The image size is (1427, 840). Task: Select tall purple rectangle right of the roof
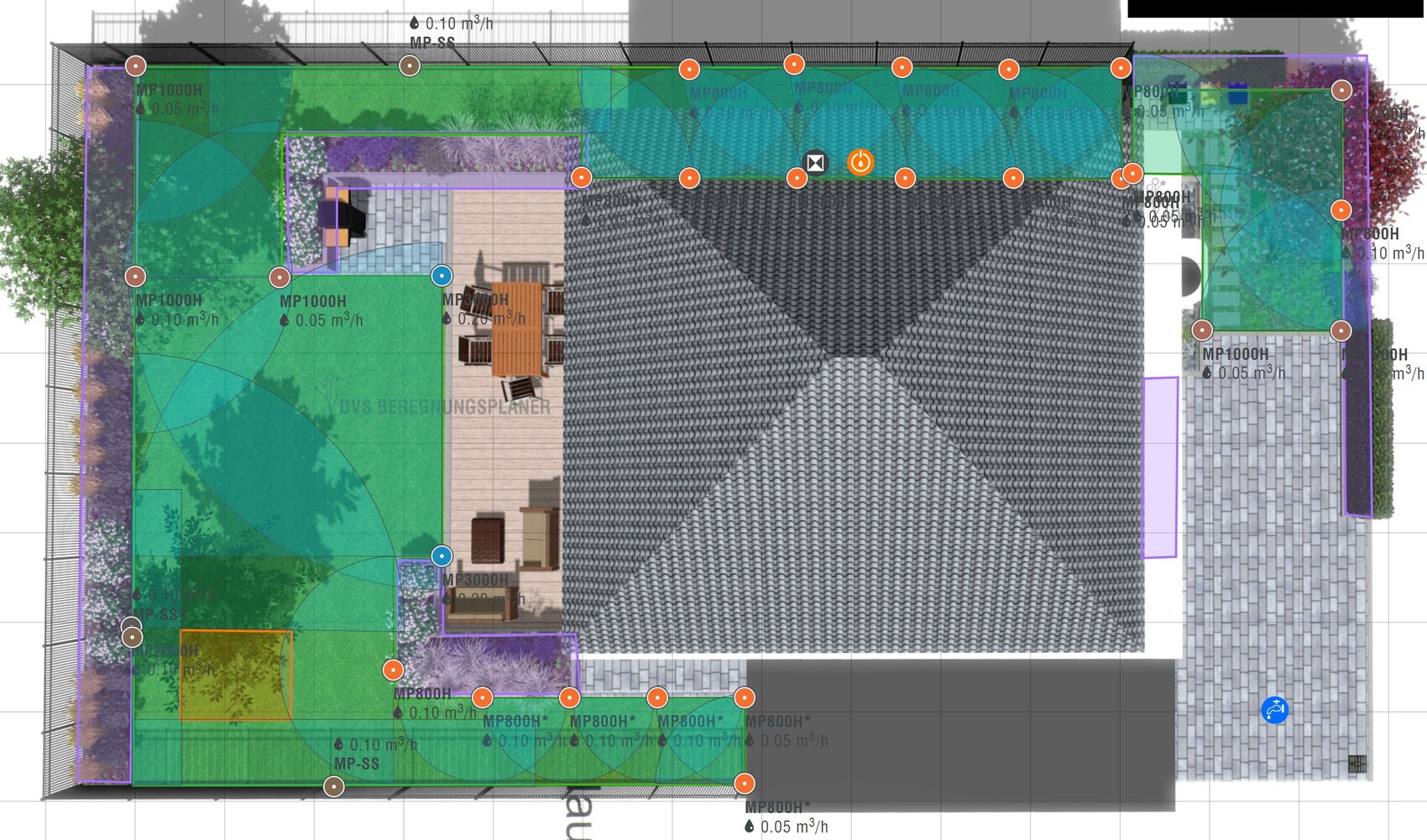[x=1160, y=467]
